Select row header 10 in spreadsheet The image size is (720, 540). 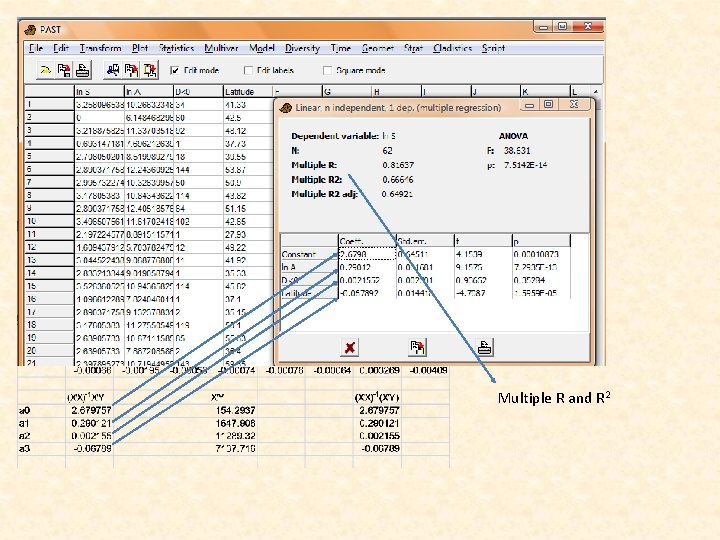pyautogui.click(x=49, y=221)
